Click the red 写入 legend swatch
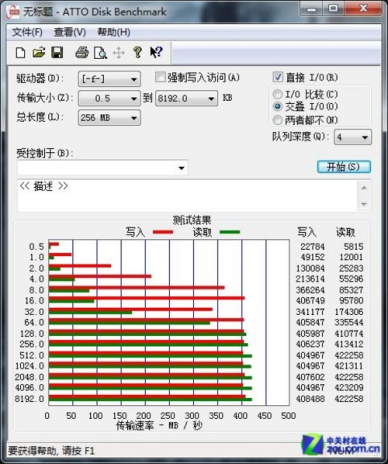This screenshot has width=388, height=464. (x=163, y=232)
